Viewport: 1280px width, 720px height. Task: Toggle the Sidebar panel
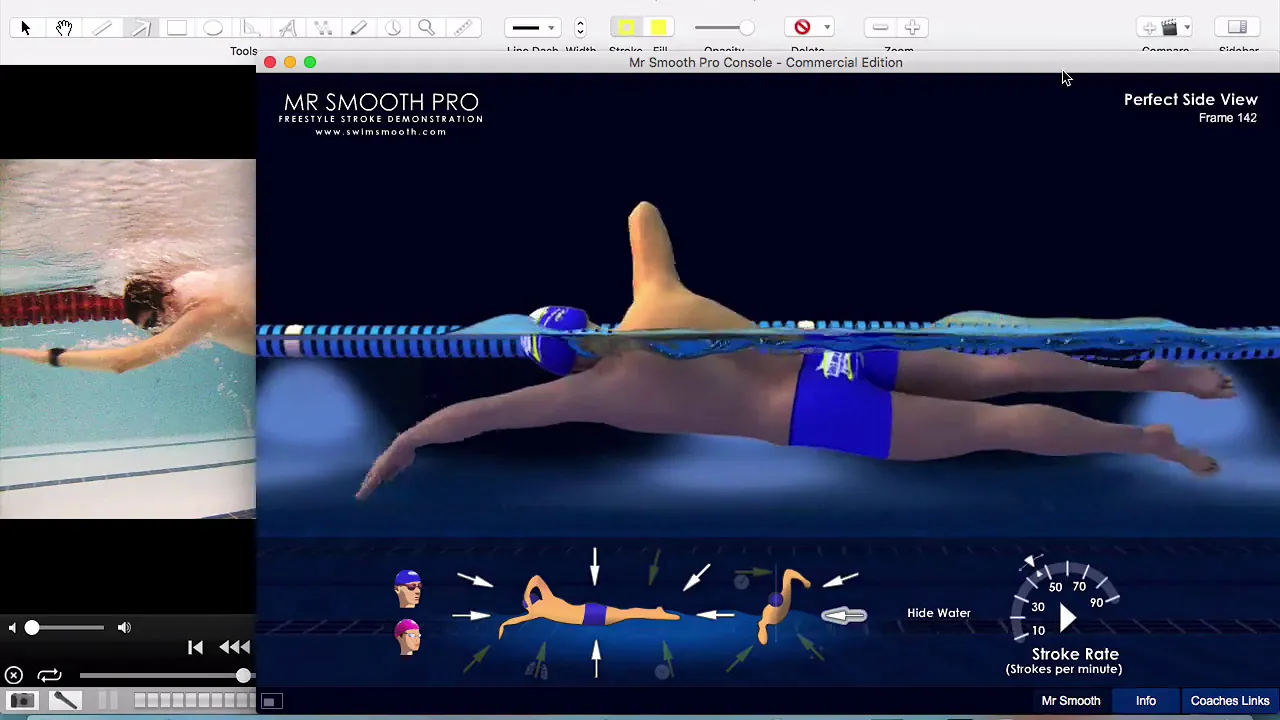click(1237, 28)
